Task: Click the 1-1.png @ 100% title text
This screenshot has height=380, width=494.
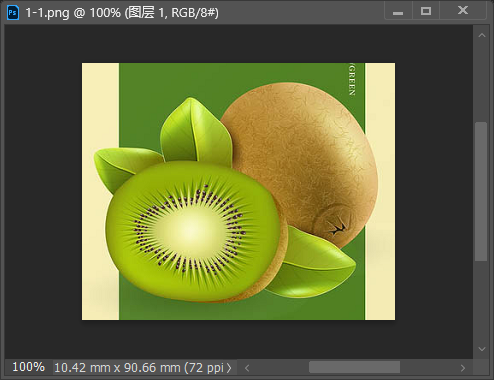Action: pyautogui.click(x=122, y=13)
